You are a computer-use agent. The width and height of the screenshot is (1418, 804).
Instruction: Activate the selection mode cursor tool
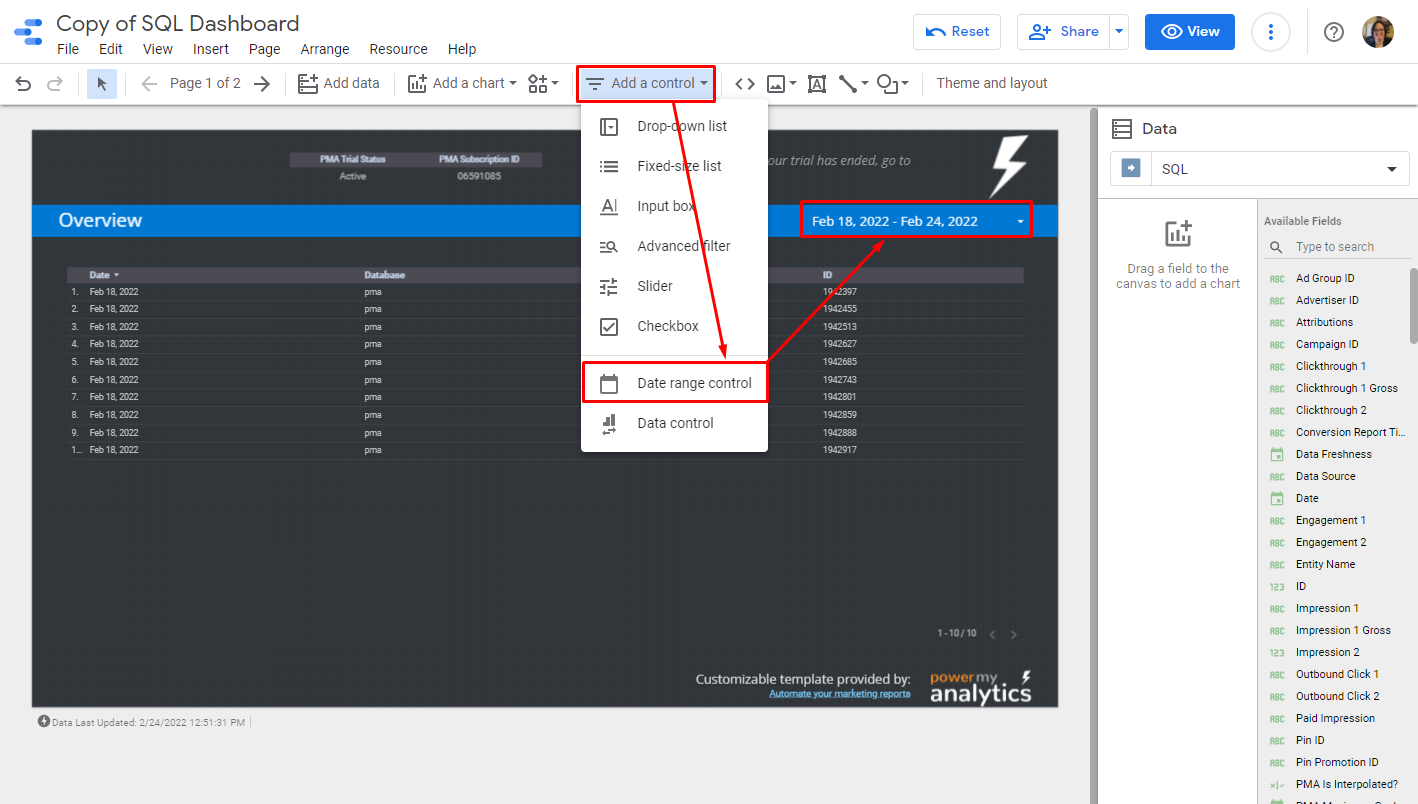[x=101, y=84]
